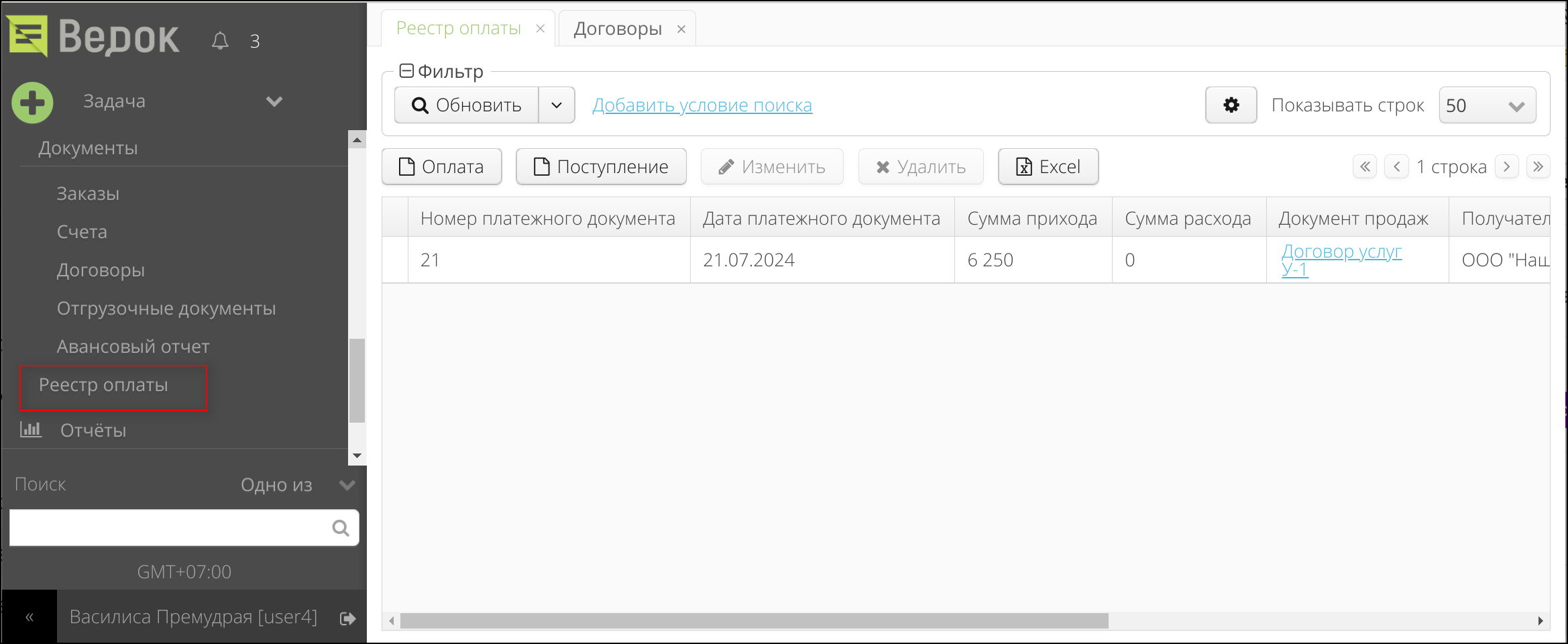The image size is (1568, 644).
Task: Create a new Поступление document
Action: click(601, 166)
